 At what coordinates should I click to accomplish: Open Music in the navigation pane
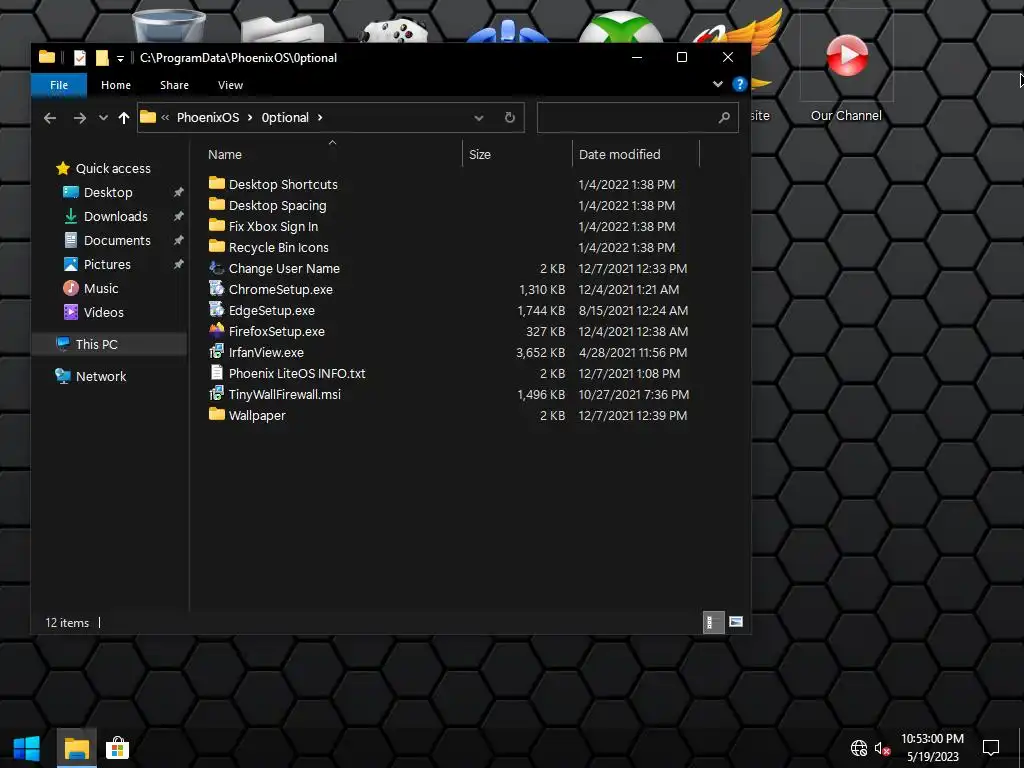(101, 289)
